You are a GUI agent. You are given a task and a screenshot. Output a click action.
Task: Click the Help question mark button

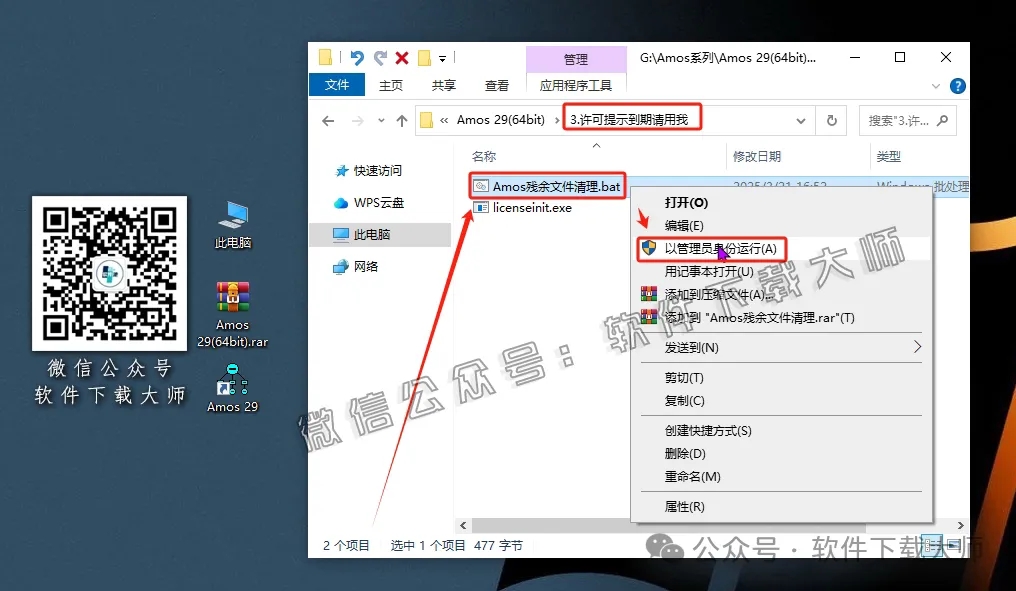[957, 85]
